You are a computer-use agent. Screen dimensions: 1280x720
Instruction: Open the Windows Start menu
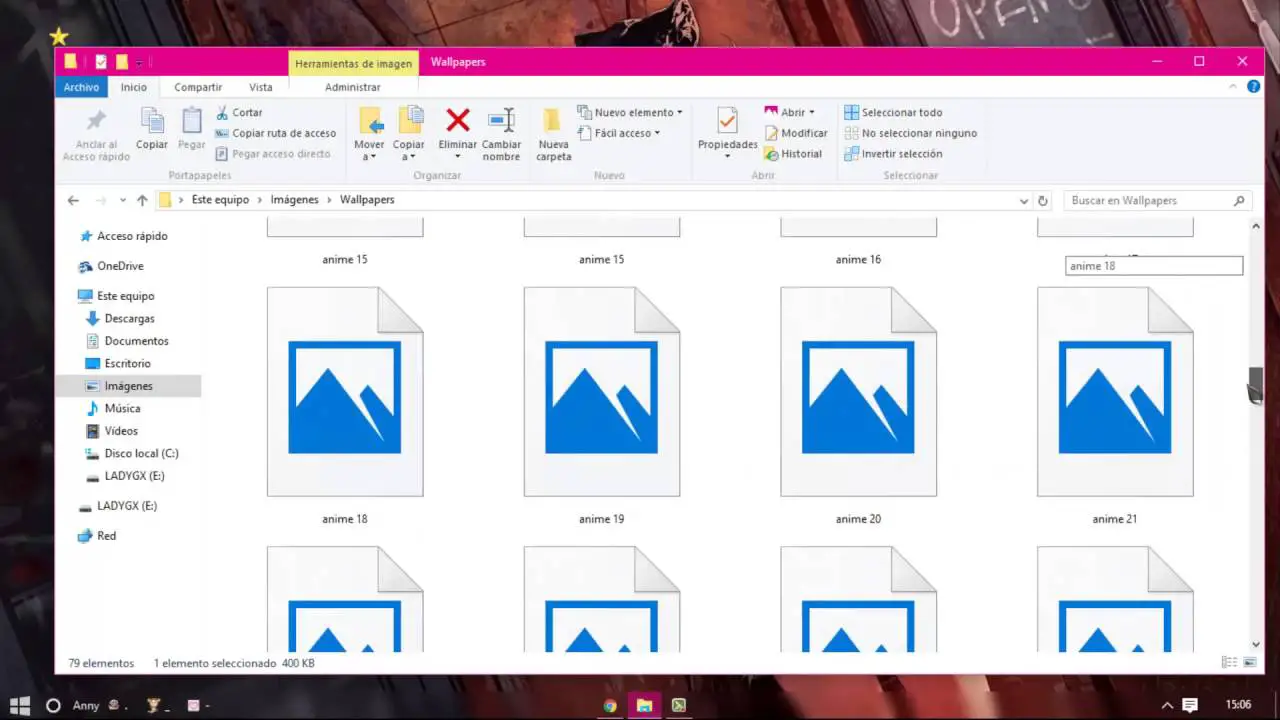click(20, 705)
